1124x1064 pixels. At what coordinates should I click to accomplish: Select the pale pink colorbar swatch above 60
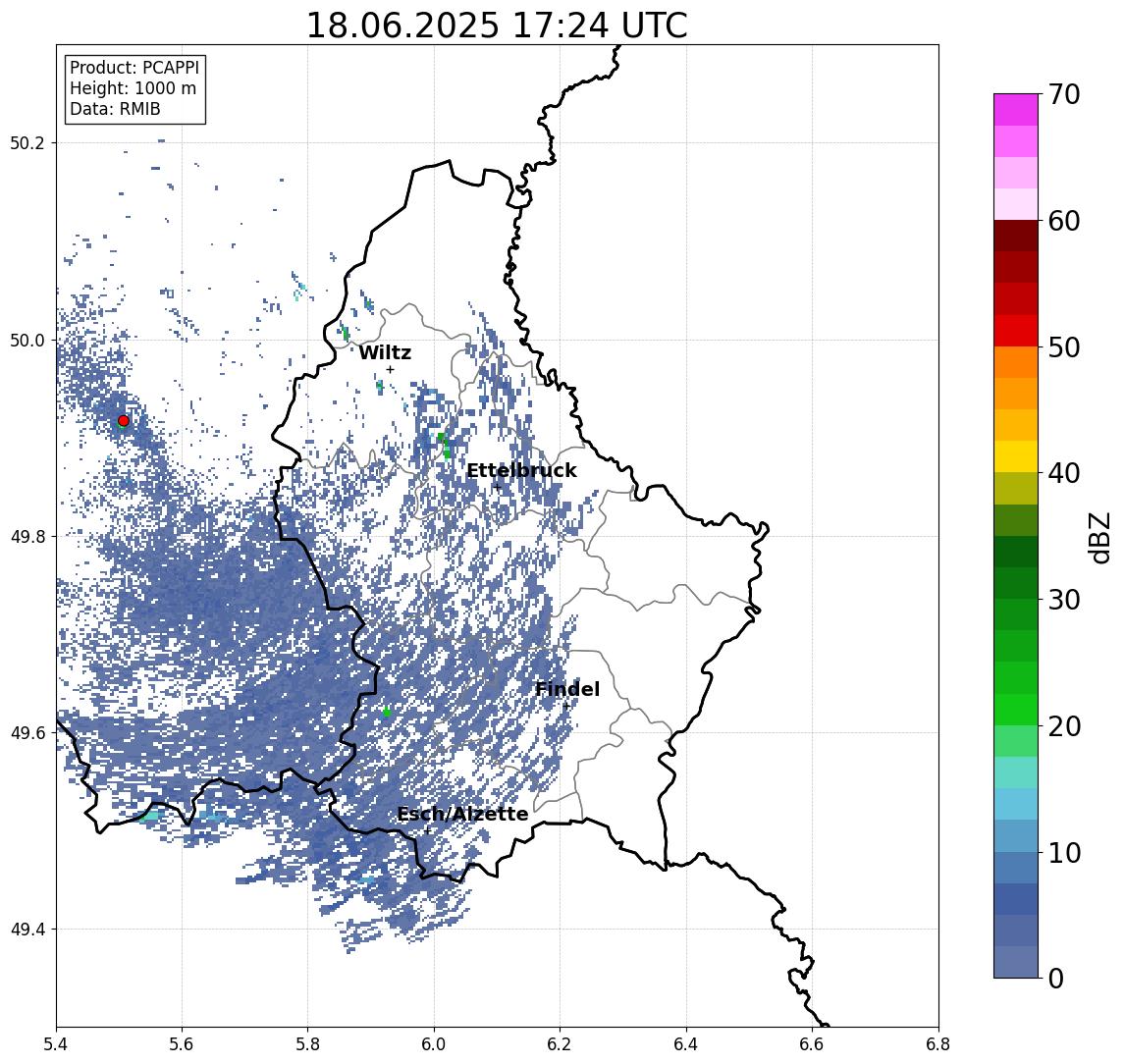click(1016, 204)
